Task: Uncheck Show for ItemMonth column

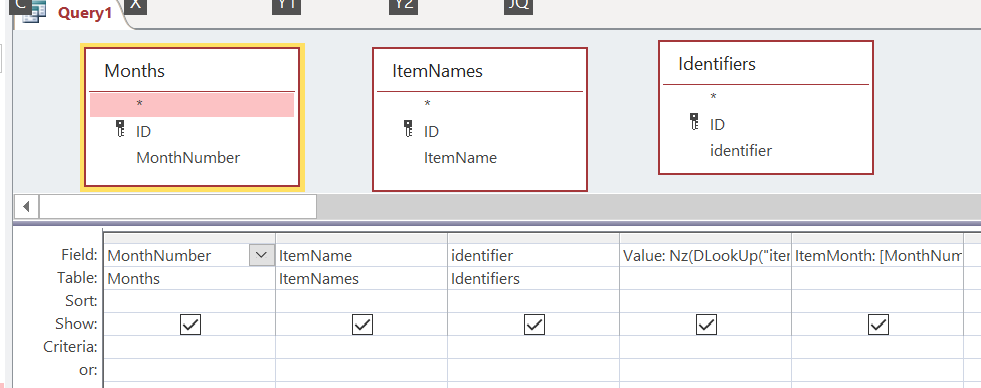Action: pos(878,324)
